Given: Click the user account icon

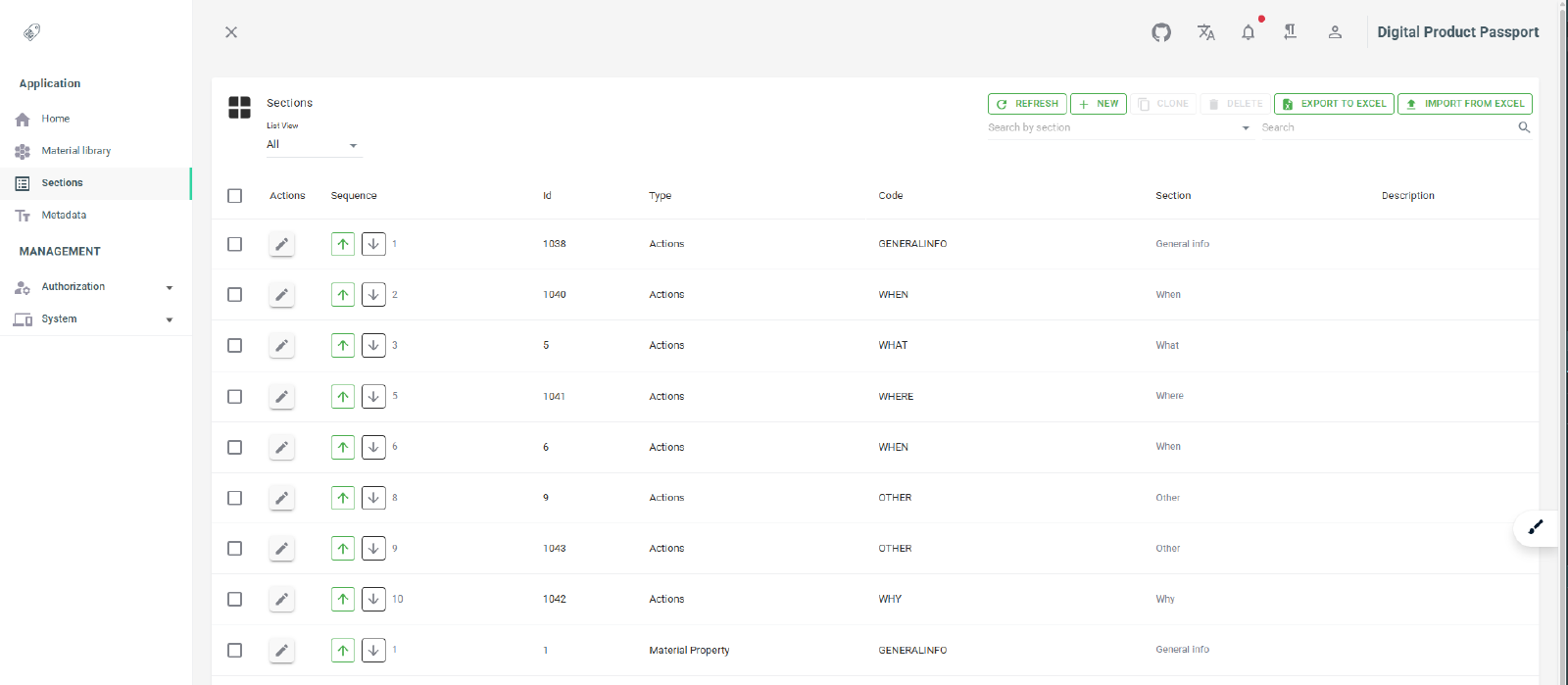Looking at the screenshot, I should tap(1335, 32).
